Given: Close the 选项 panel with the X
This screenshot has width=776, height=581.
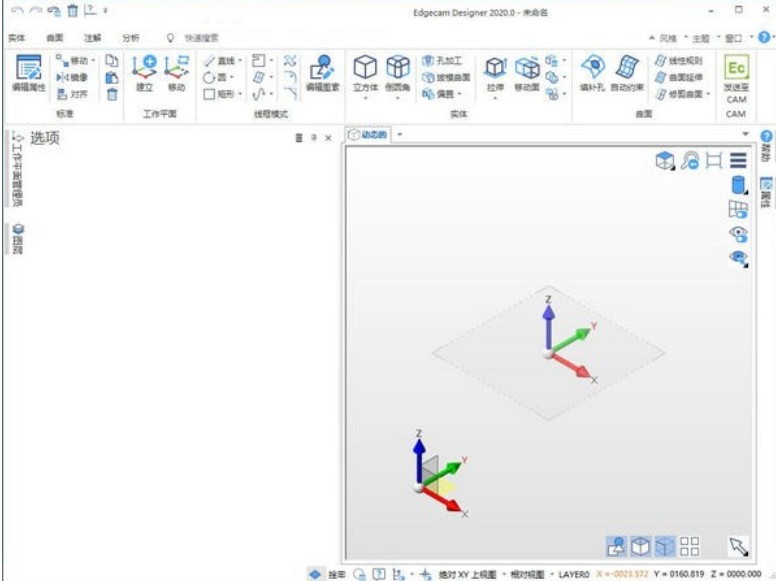Looking at the screenshot, I should 328,138.
